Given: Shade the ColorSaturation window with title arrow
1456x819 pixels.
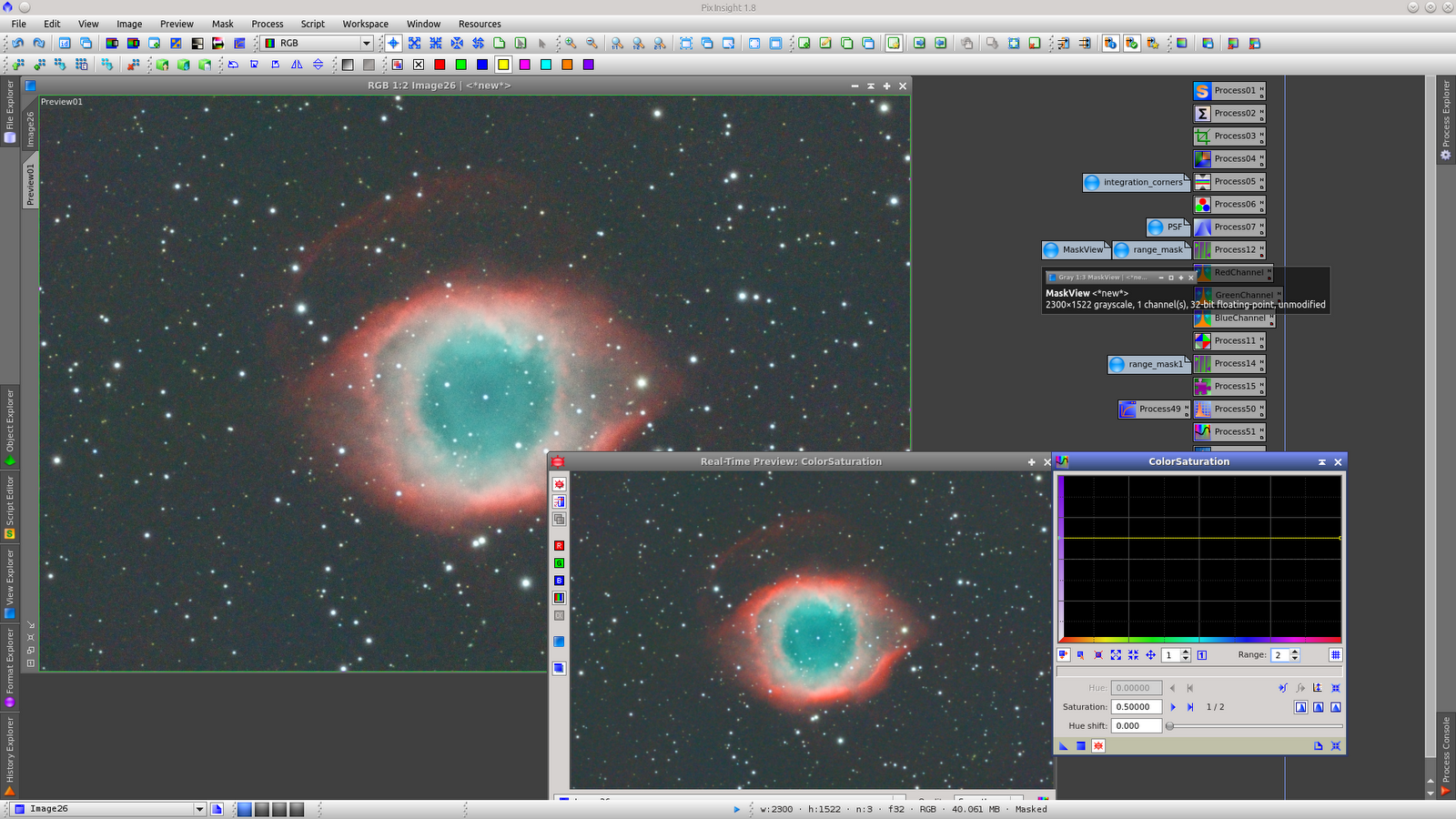Looking at the screenshot, I should click(x=1322, y=462).
